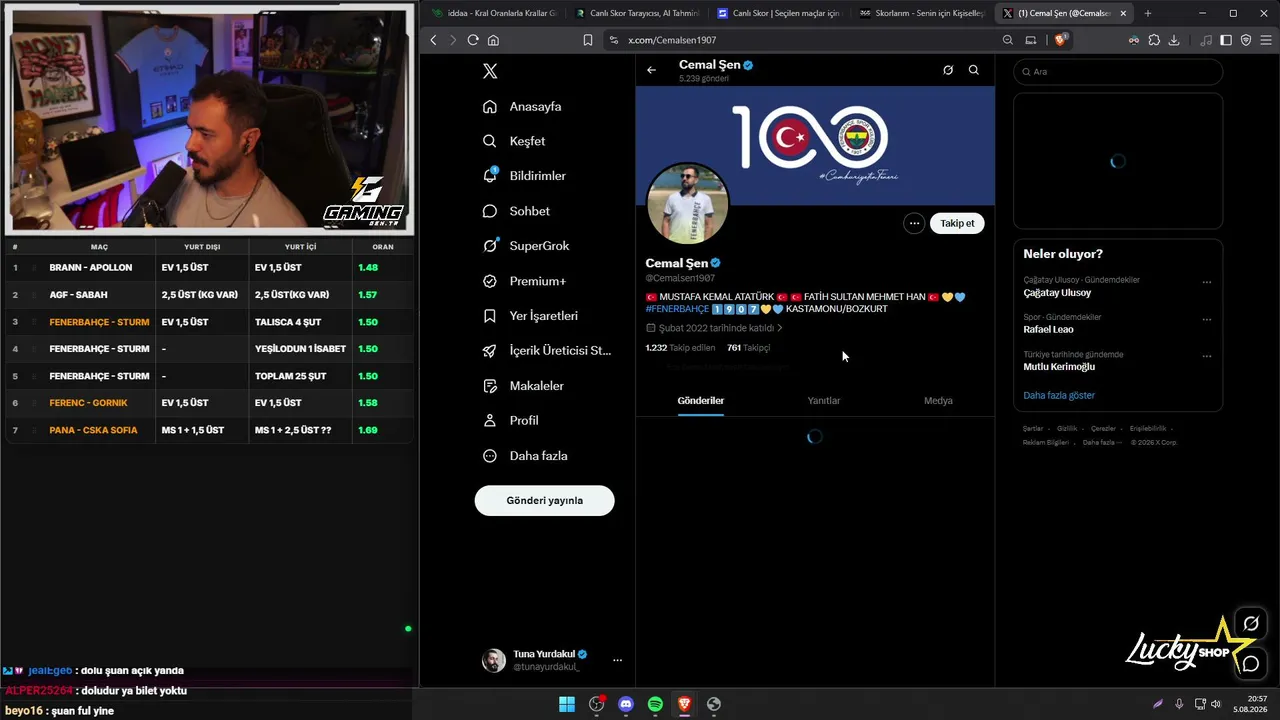The image size is (1280, 720).
Task: Open Makaleler in the sidebar
Action: [523, 386]
